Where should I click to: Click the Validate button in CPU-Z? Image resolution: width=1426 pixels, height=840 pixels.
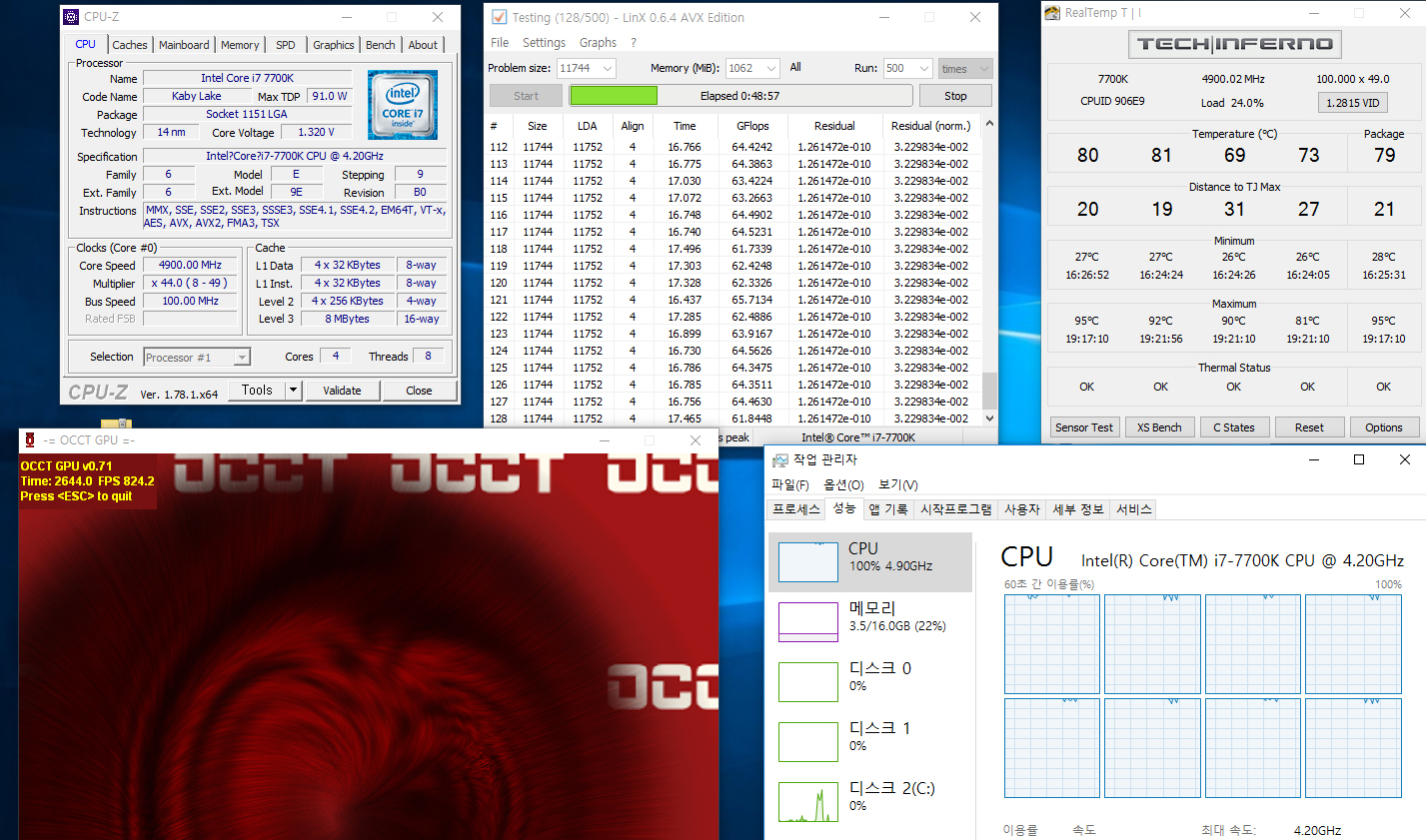[342, 391]
